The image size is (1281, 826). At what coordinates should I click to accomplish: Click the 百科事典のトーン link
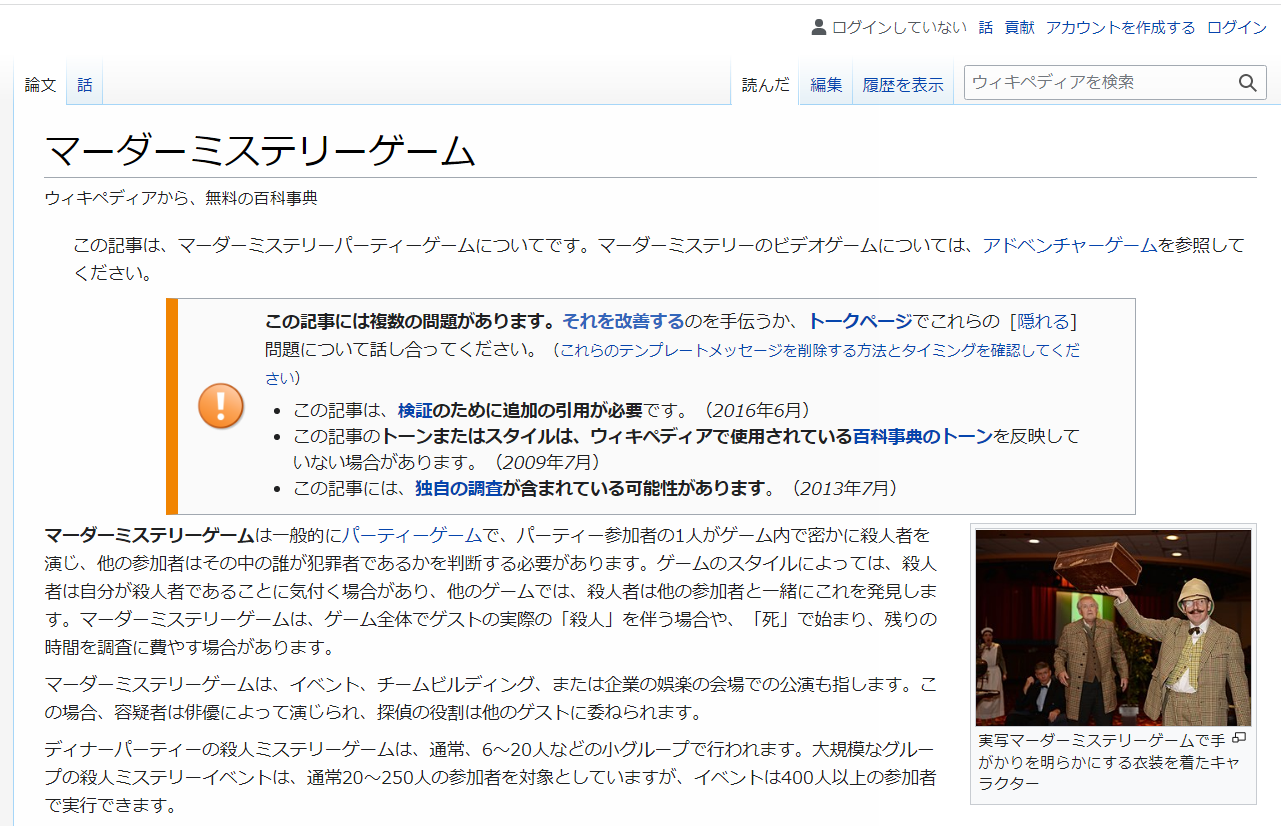pos(922,436)
